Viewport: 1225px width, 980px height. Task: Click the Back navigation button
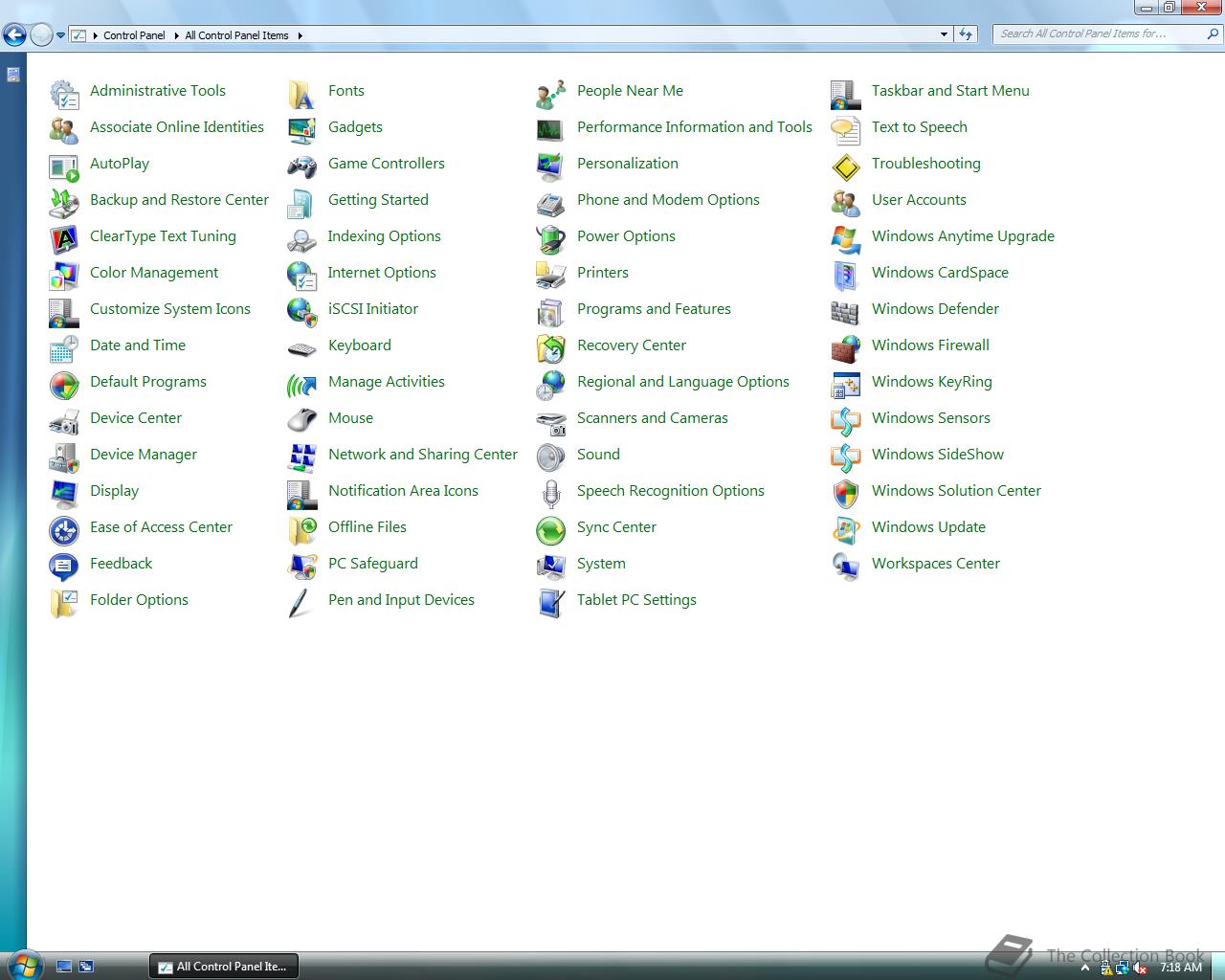coord(14,35)
